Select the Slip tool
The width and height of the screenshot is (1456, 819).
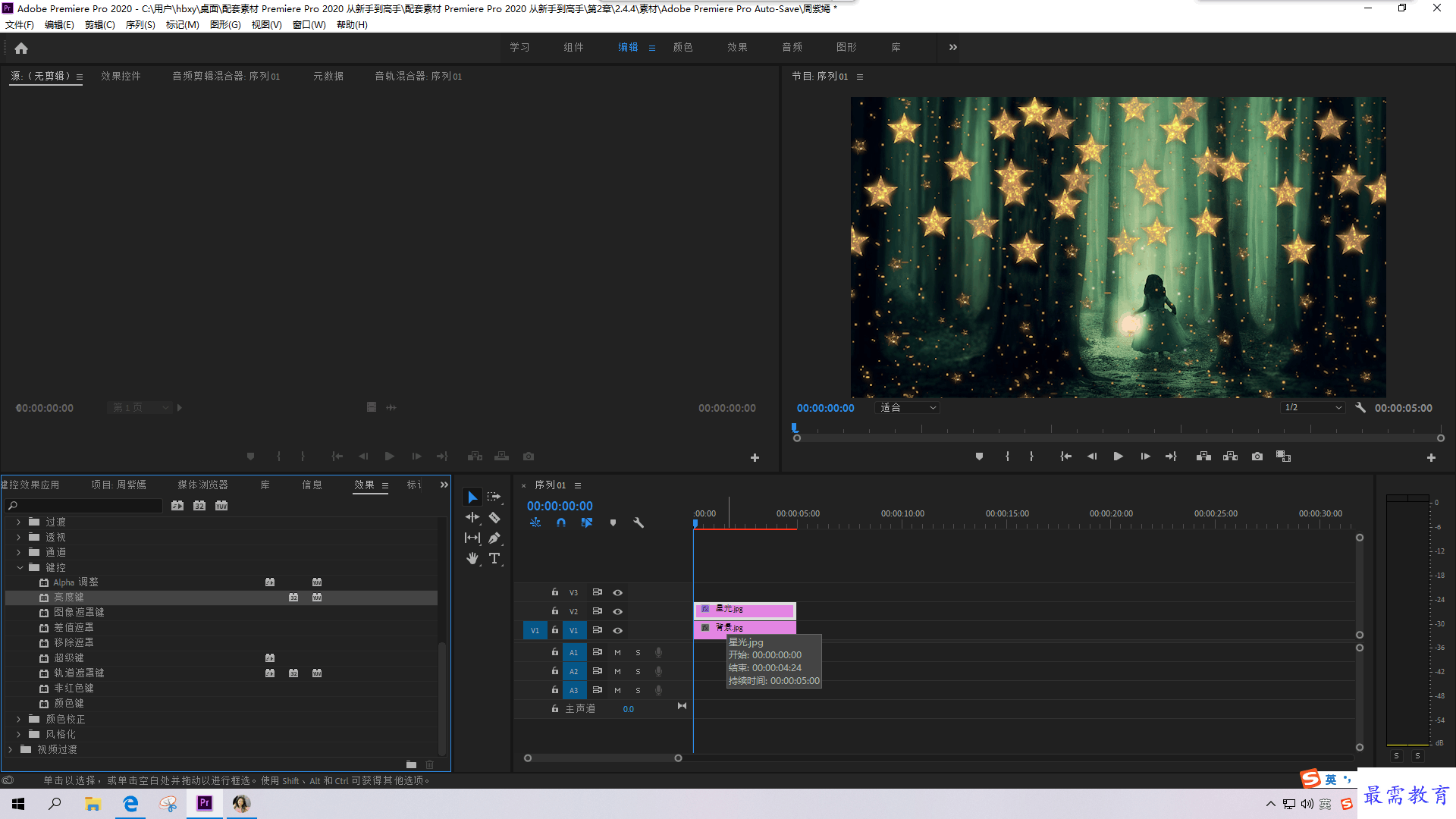tap(472, 538)
